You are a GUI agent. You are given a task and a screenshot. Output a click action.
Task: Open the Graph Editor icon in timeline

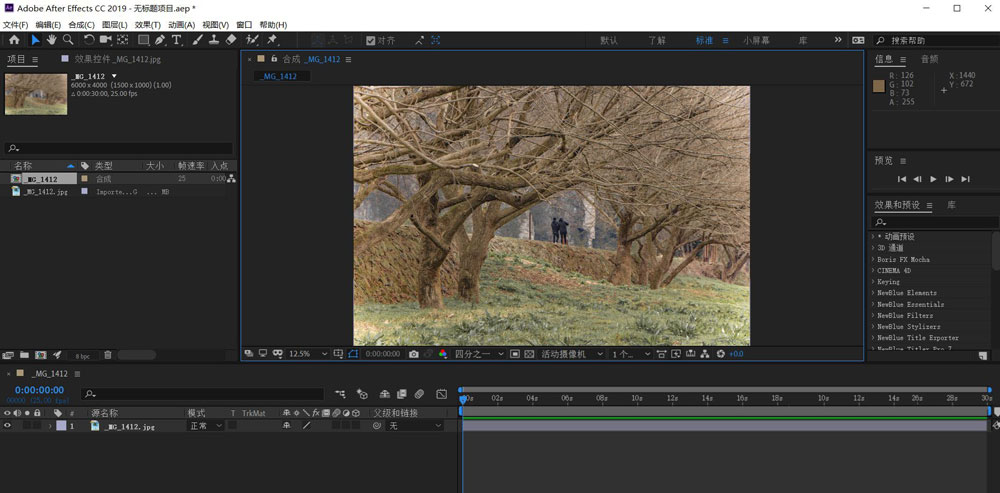[441, 394]
